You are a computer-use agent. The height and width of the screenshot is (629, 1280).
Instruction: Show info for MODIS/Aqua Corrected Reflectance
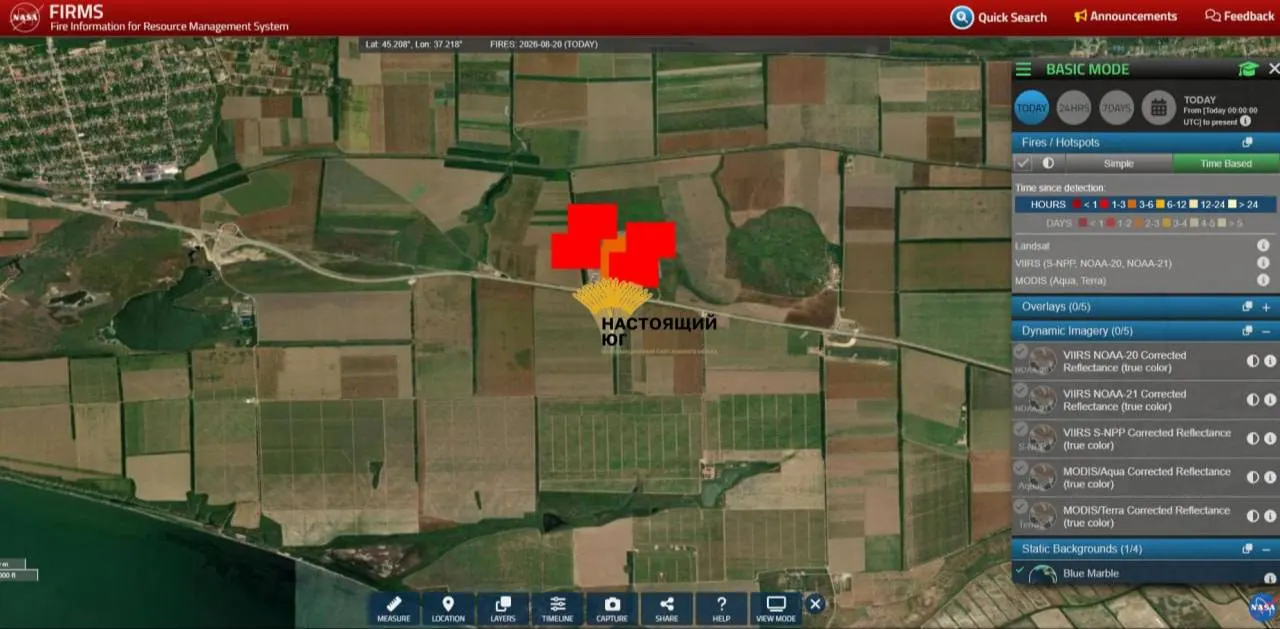tap(1270, 478)
